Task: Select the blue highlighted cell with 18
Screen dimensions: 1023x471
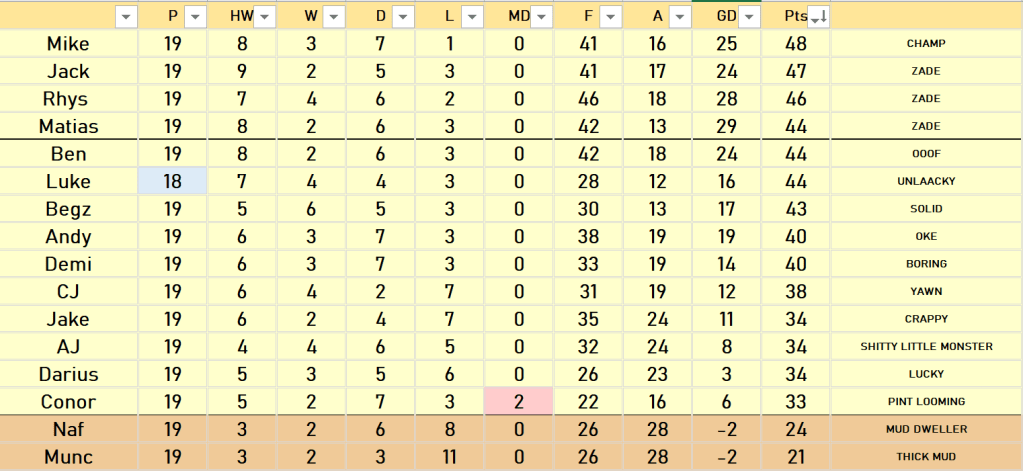Action: (173, 181)
